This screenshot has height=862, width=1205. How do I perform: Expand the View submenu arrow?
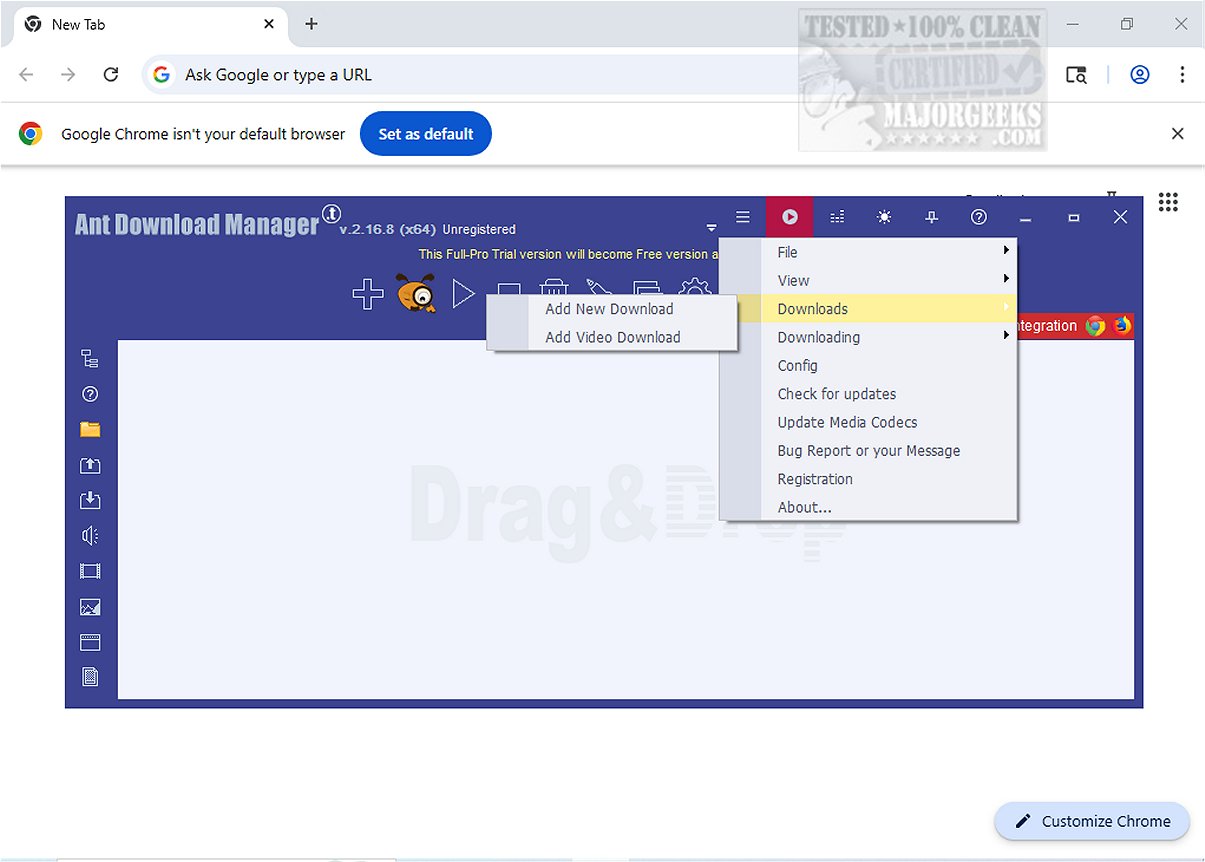coord(1006,279)
